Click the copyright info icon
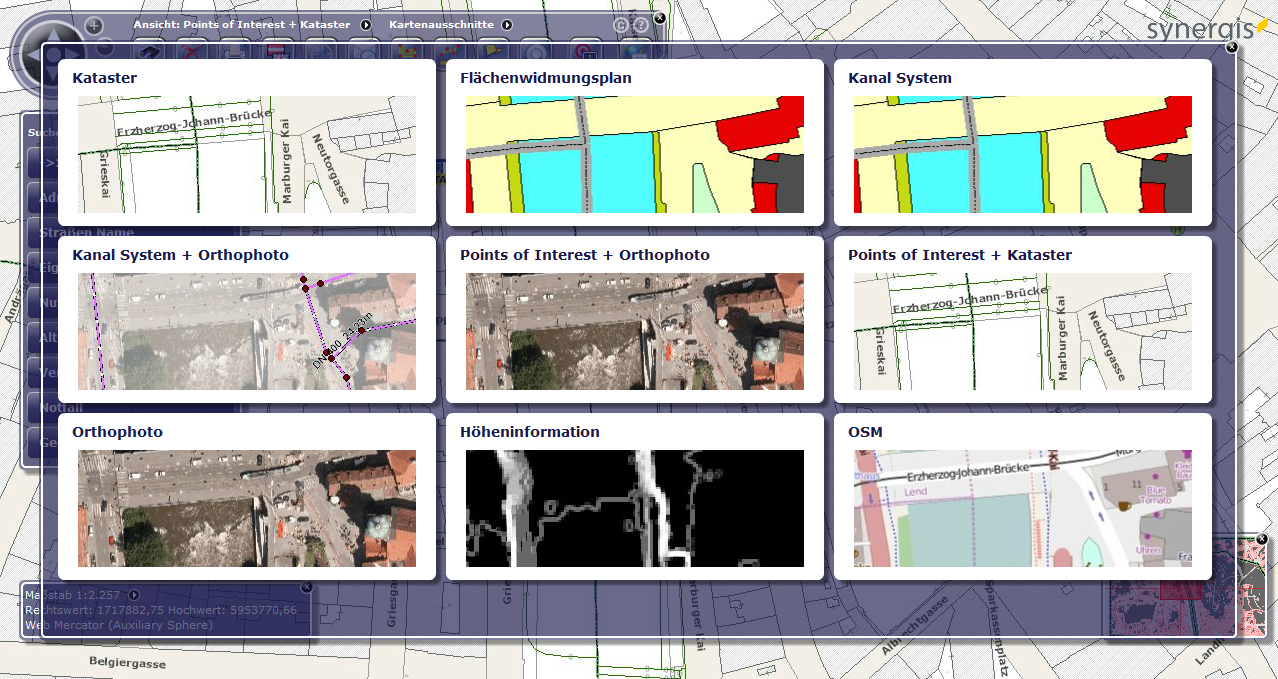1278x679 pixels. click(621, 25)
